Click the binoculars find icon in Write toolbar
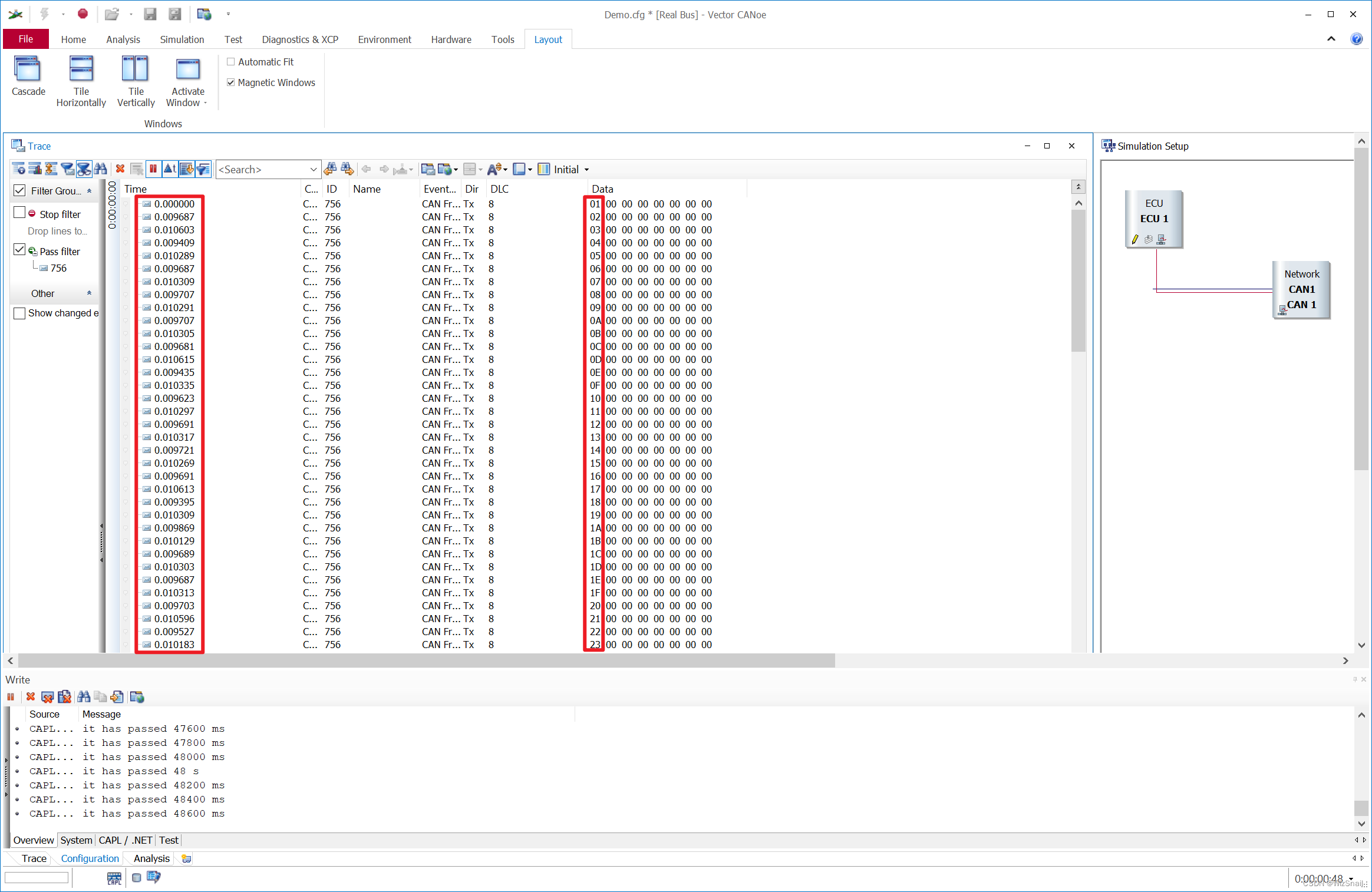1372x892 pixels. pyautogui.click(x=84, y=697)
